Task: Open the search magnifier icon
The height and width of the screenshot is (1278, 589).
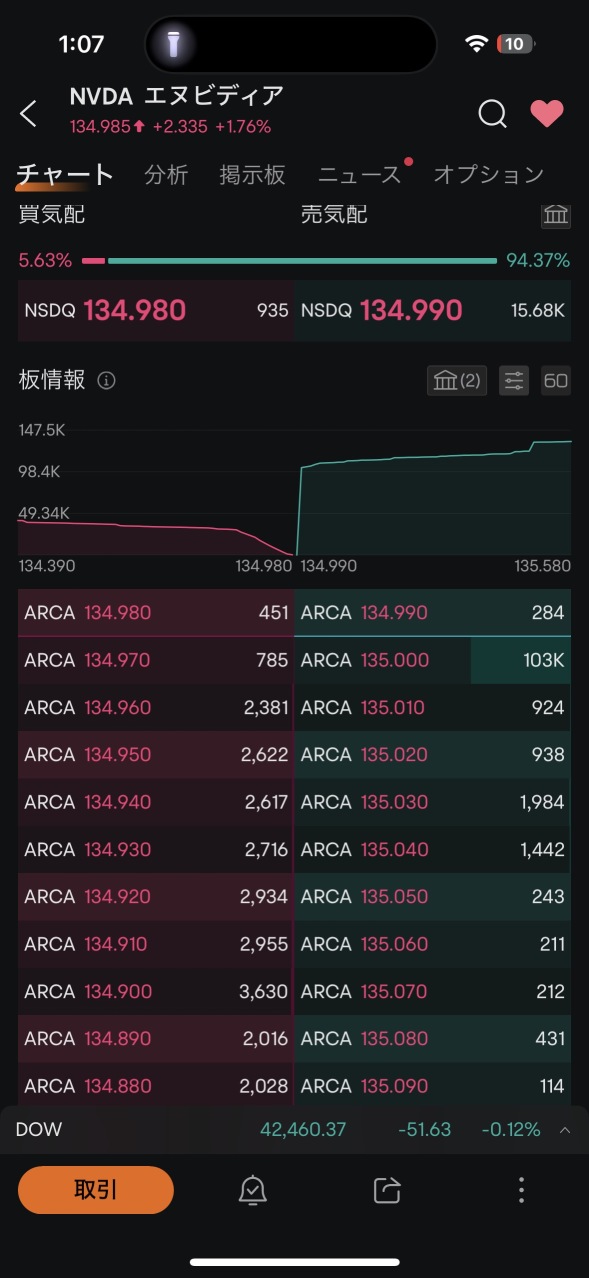Action: [x=492, y=114]
